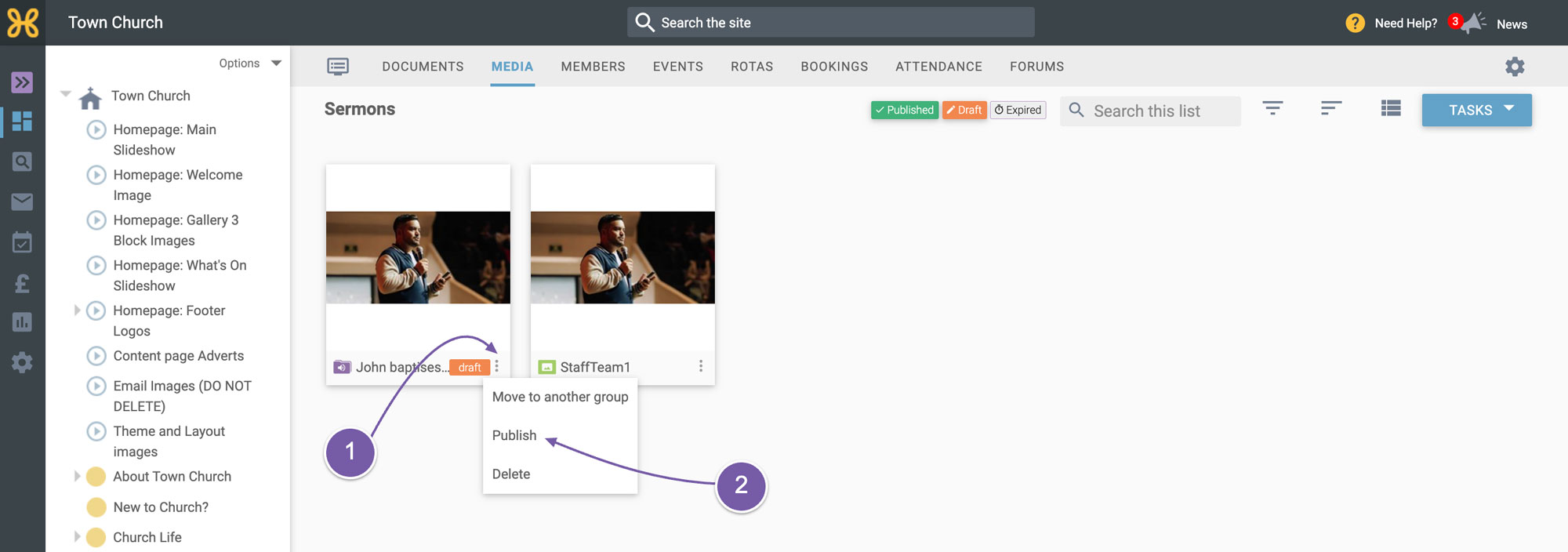Click the Search this list field
The width and height of the screenshot is (1568, 552).
pos(1151,111)
